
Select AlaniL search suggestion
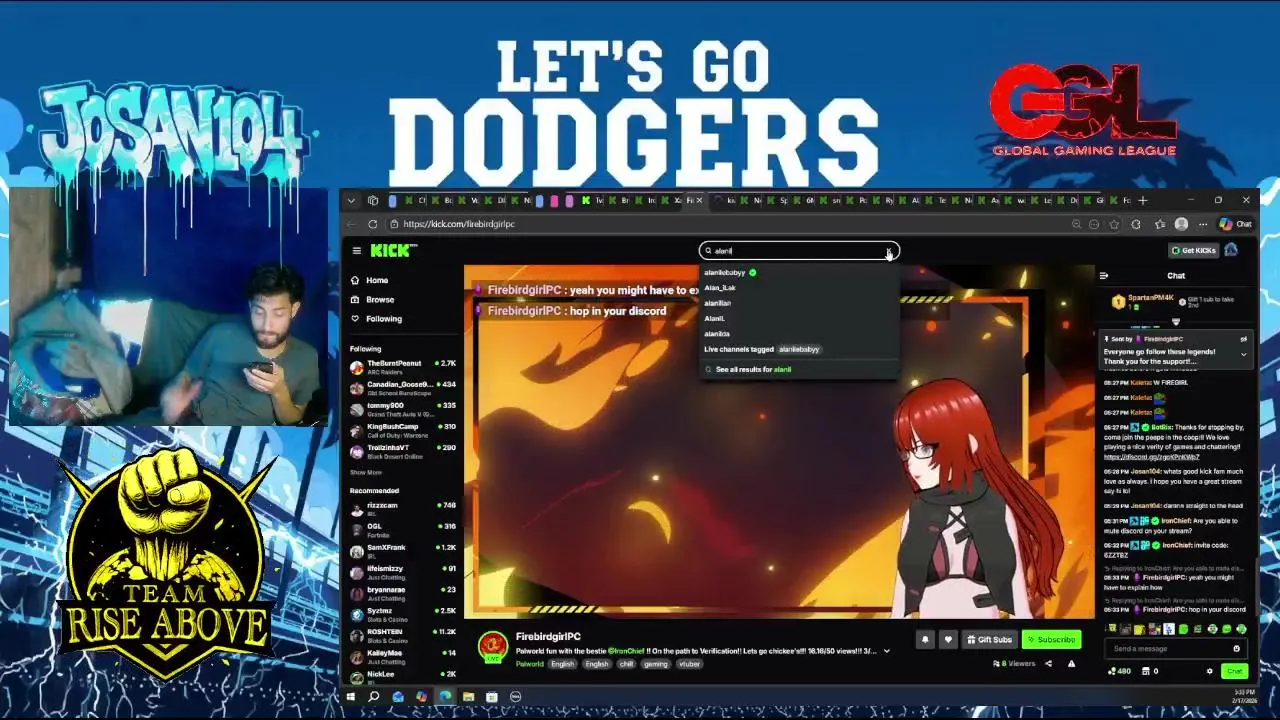(x=799, y=318)
